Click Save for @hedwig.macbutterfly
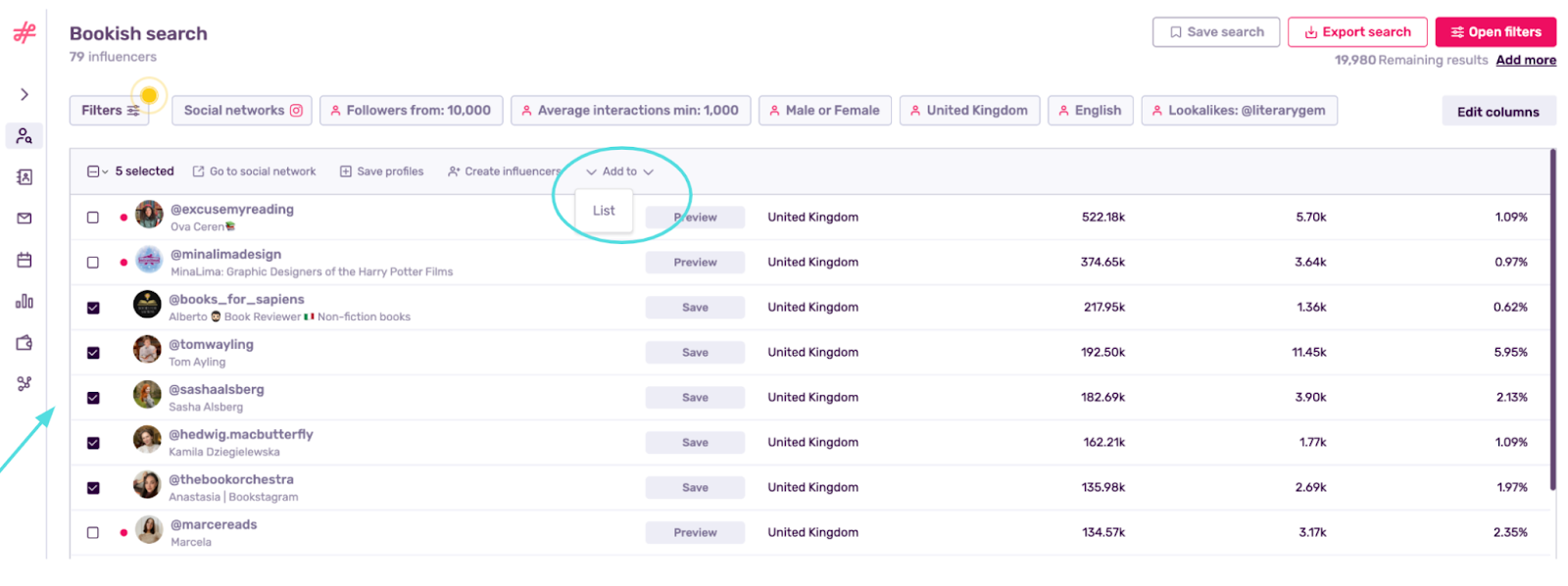 (x=695, y=443)
